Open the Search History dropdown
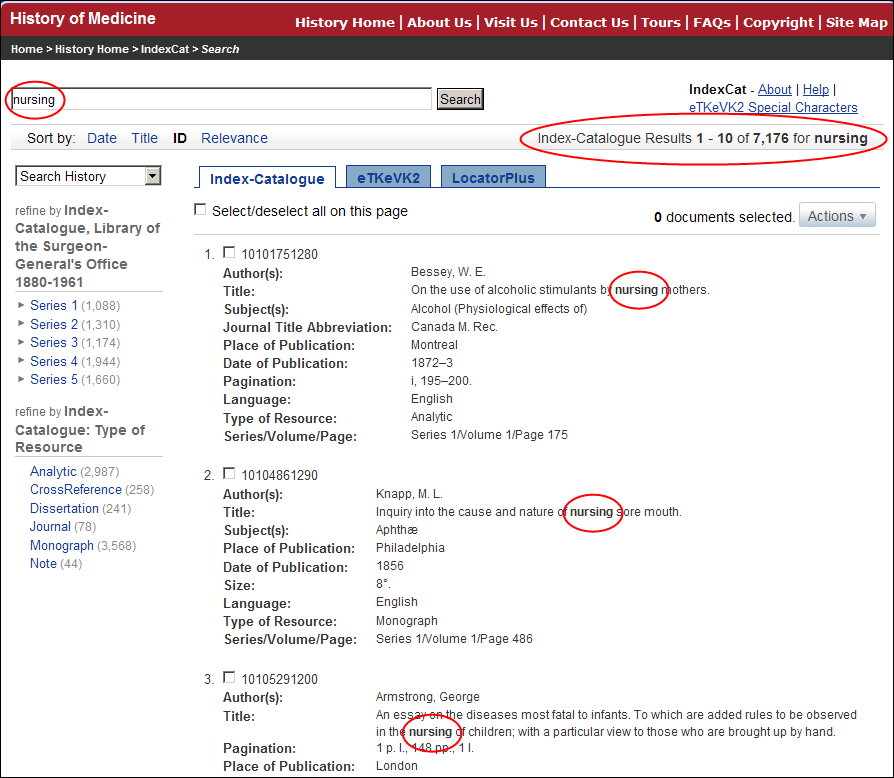Viewport: 894px width, 778px height. coord(88,176)
